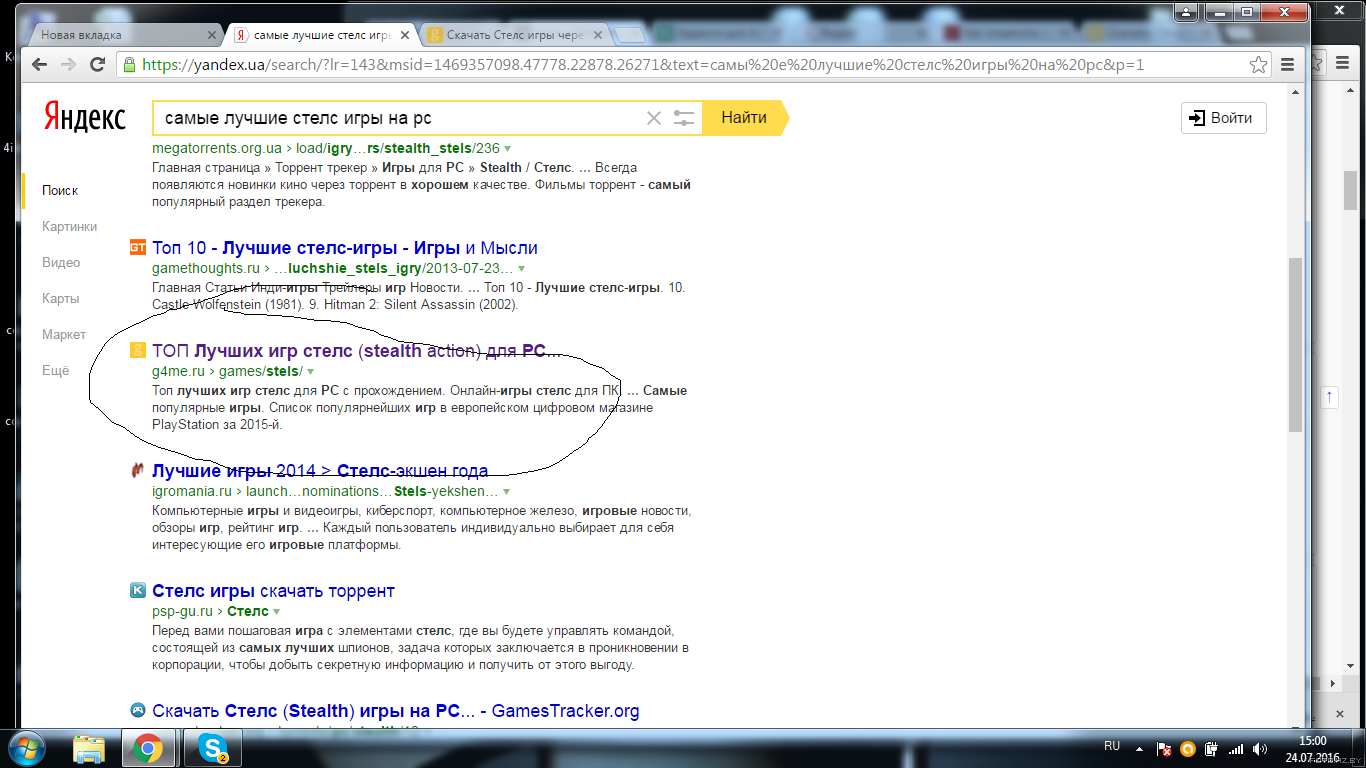1366x768 pixels.
Task: Click the green padlock in the address bar
Action: (130, 65)
